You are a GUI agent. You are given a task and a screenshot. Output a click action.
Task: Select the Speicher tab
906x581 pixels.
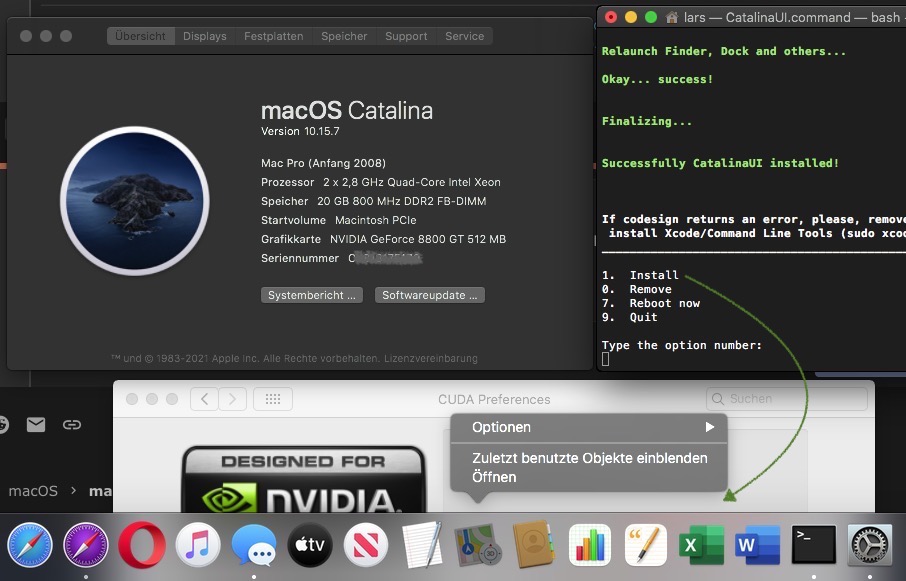[x=344, y=36]
